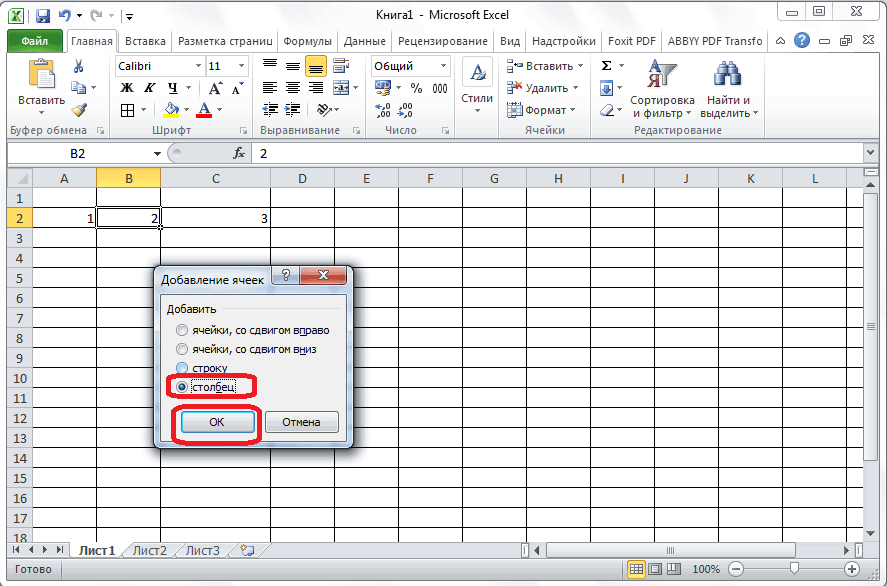Click the Cut scissors icon
Image resolution: width=887 pixels, height=586 pixels.
click(x=79, y=66)
